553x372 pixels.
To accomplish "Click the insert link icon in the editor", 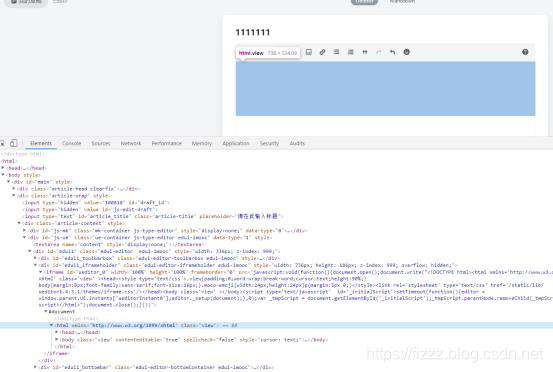I will 322,52.
